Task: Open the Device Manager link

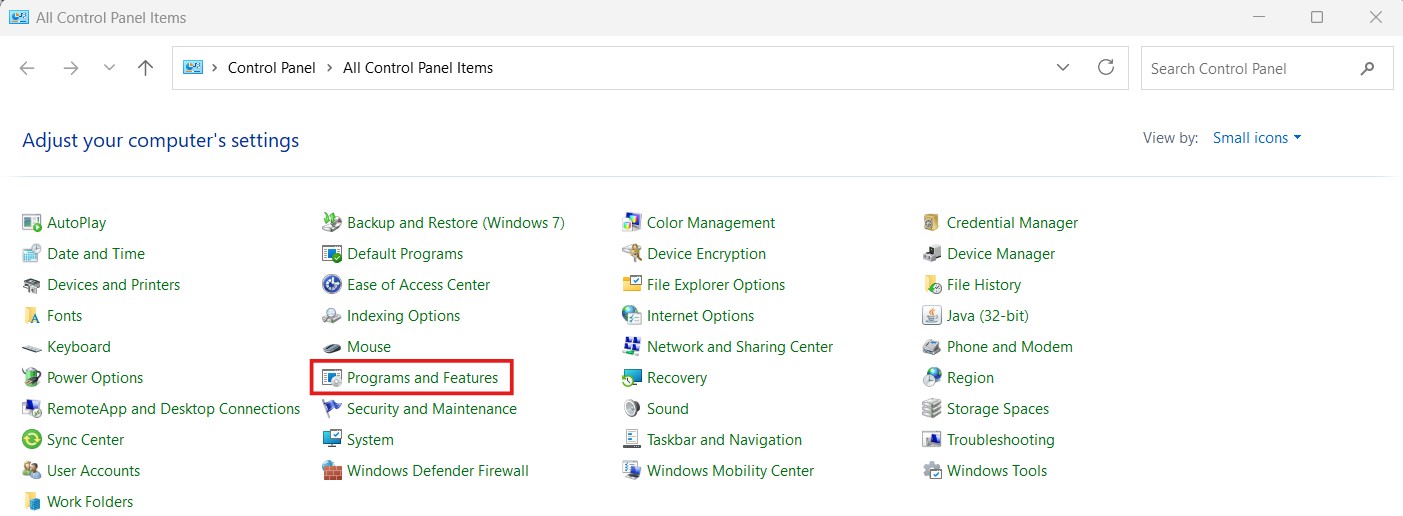Action: [x=1001, y=254]
